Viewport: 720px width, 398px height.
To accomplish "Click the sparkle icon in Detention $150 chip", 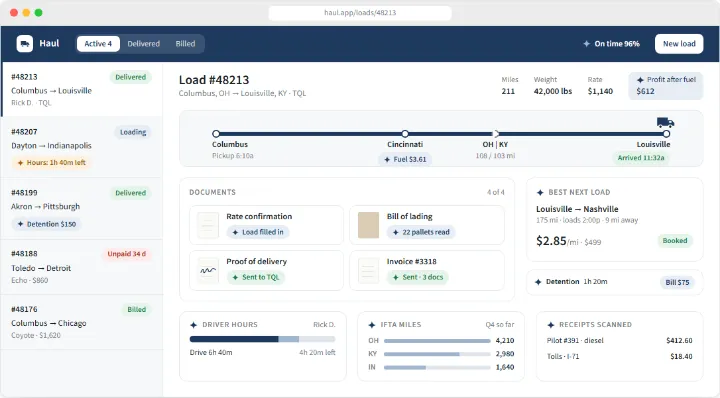I will pyautogui.click(x=20, y=224).
